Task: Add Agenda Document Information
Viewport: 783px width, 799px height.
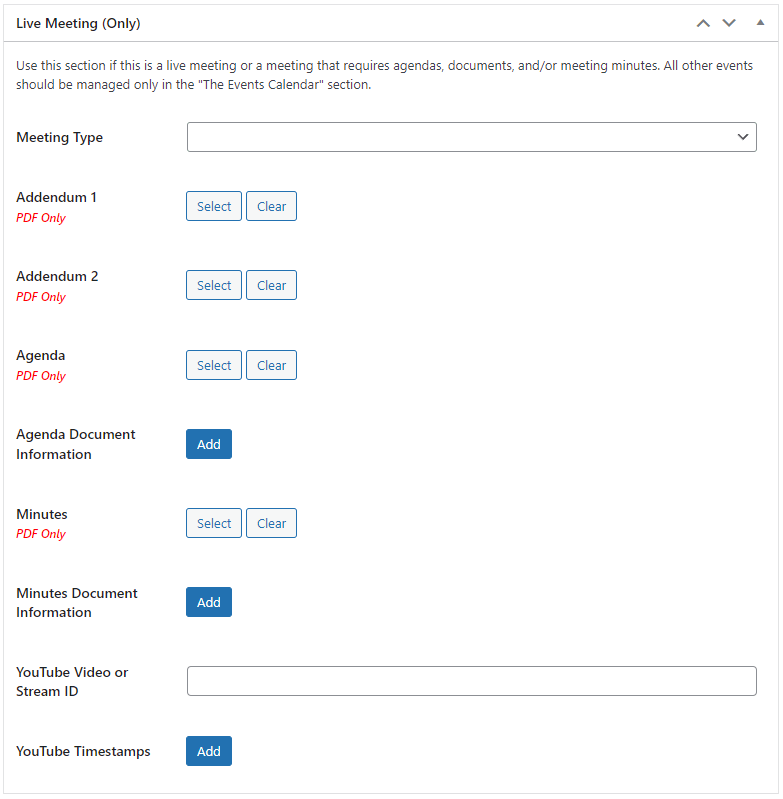Action: pyautogui.click(x=209, y=444)
